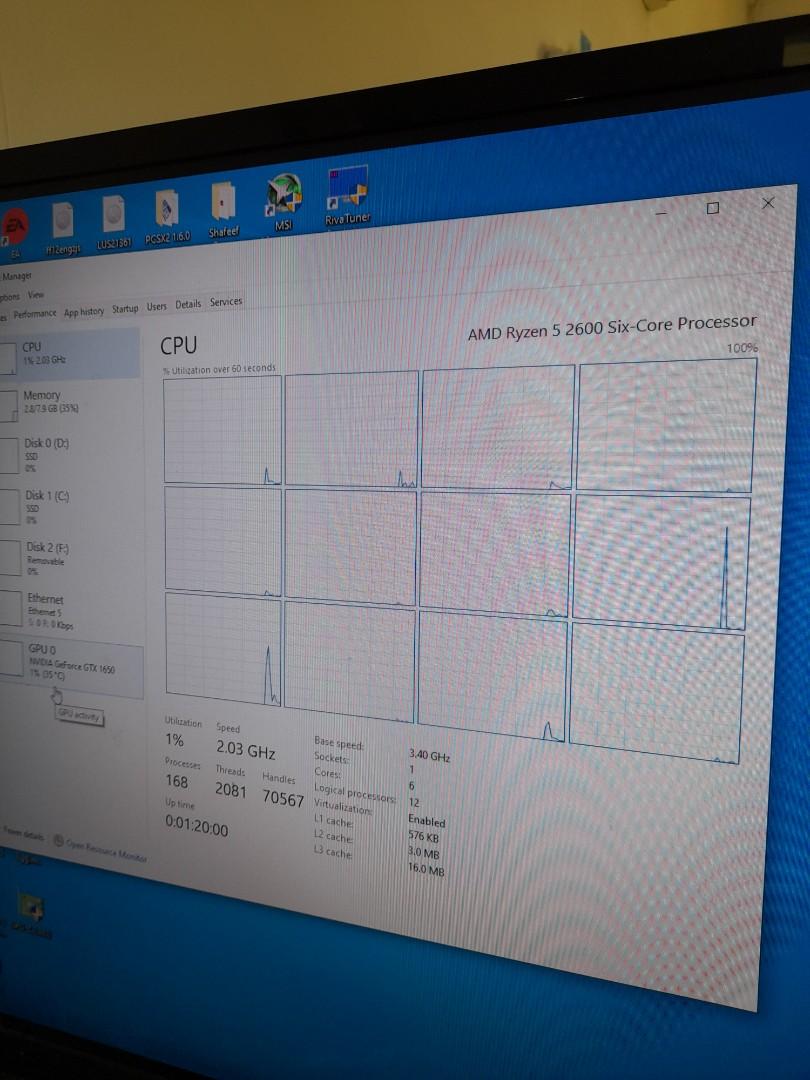Click the 16.0 MB L3 cache value
810x1080 pixels.
pos(426,869)
